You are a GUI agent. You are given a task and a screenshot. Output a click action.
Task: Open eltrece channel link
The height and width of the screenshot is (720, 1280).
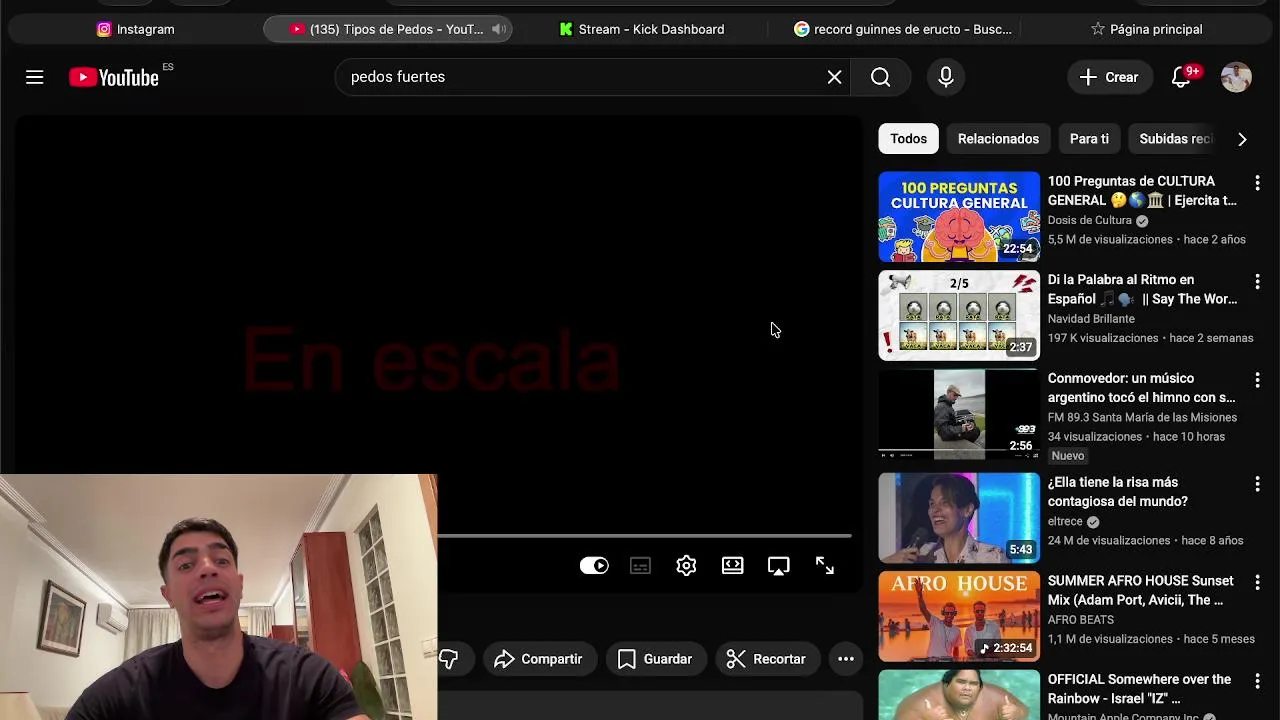coord(1065,521)
